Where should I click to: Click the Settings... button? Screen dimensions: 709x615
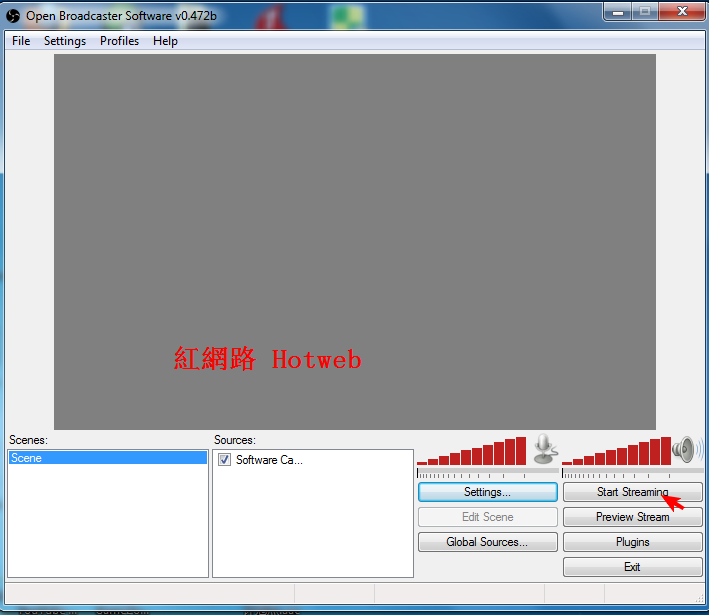487,492
